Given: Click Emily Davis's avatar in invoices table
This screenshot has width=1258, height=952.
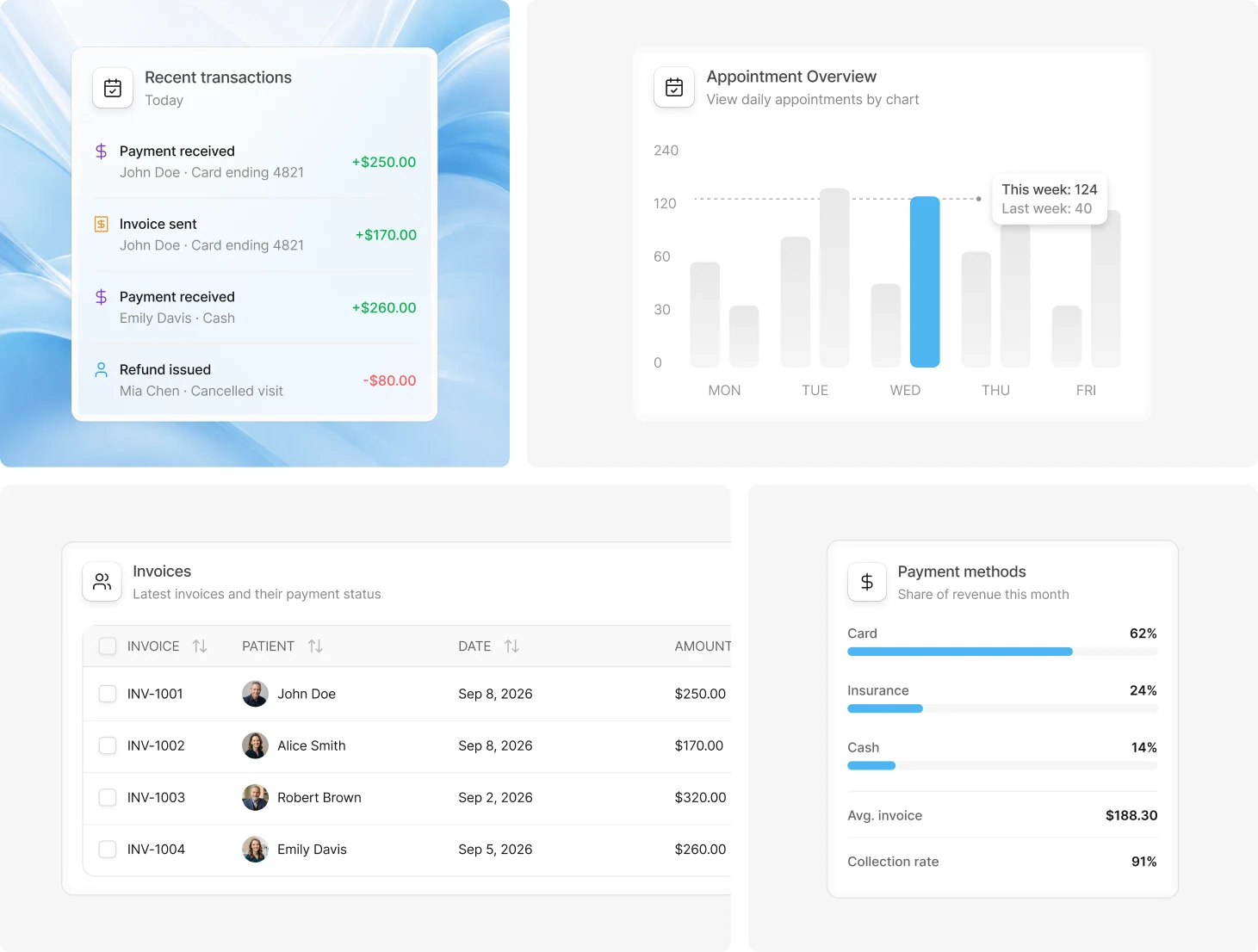Looking at the screenshot, I should [x=255, y=850].
